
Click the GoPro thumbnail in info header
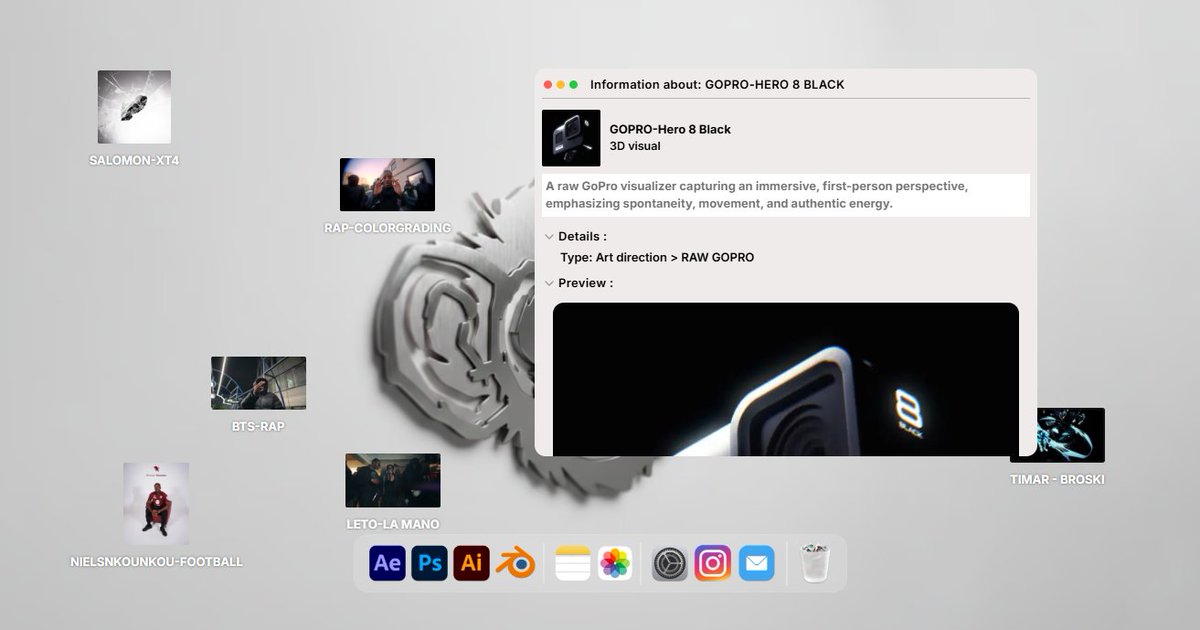571,138
